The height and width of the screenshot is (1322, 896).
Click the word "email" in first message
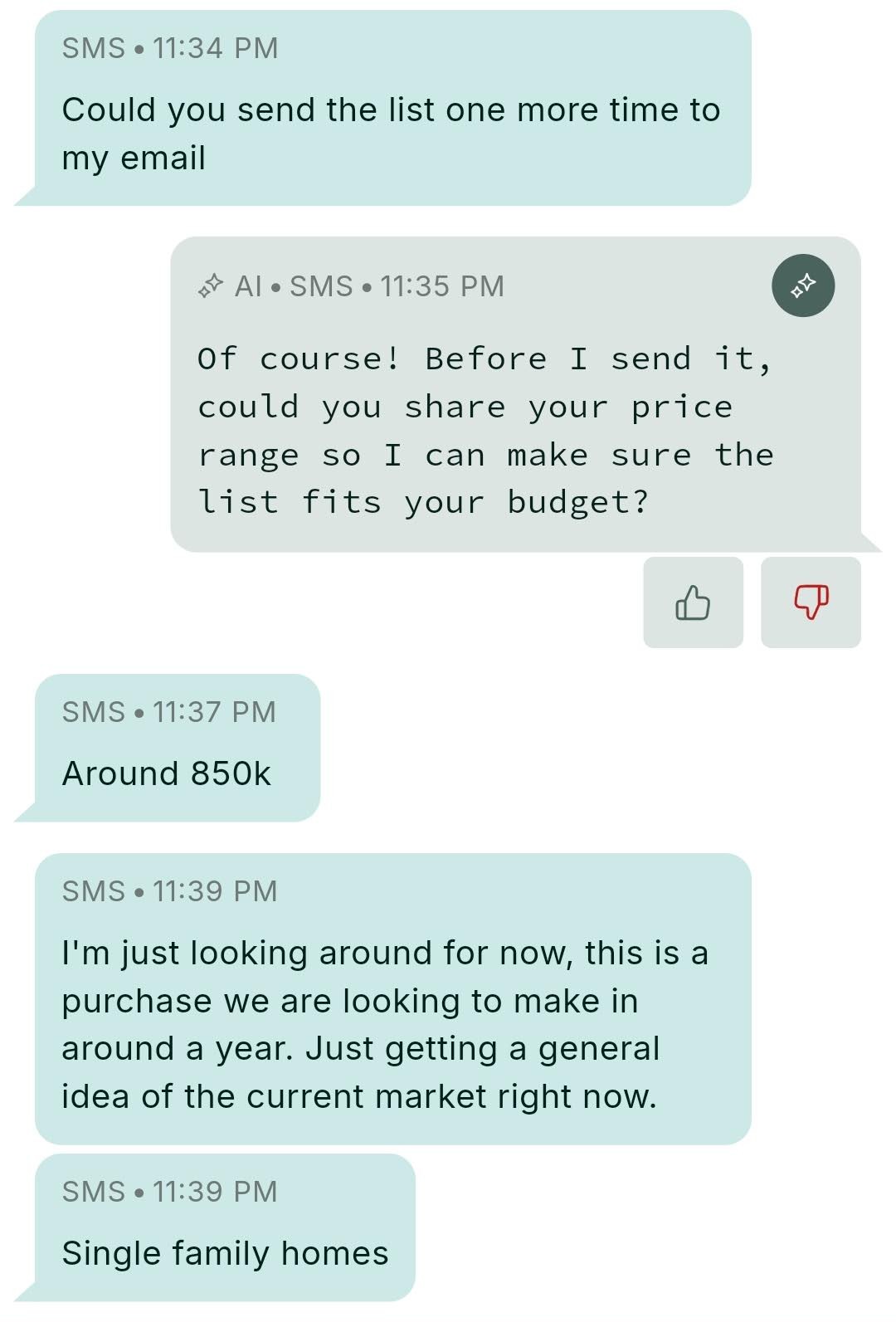[163, 158]
